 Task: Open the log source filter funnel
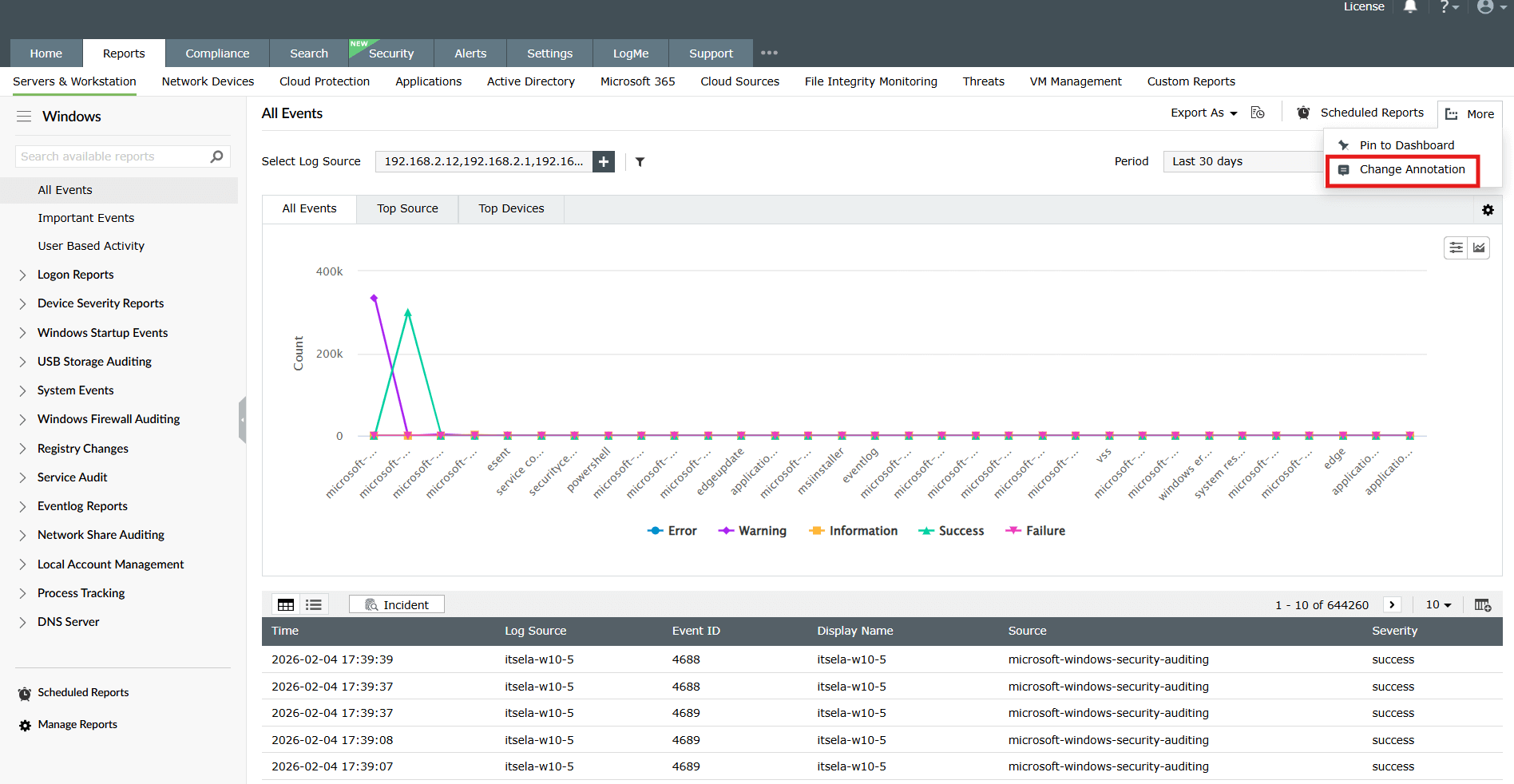coord(640,162)
